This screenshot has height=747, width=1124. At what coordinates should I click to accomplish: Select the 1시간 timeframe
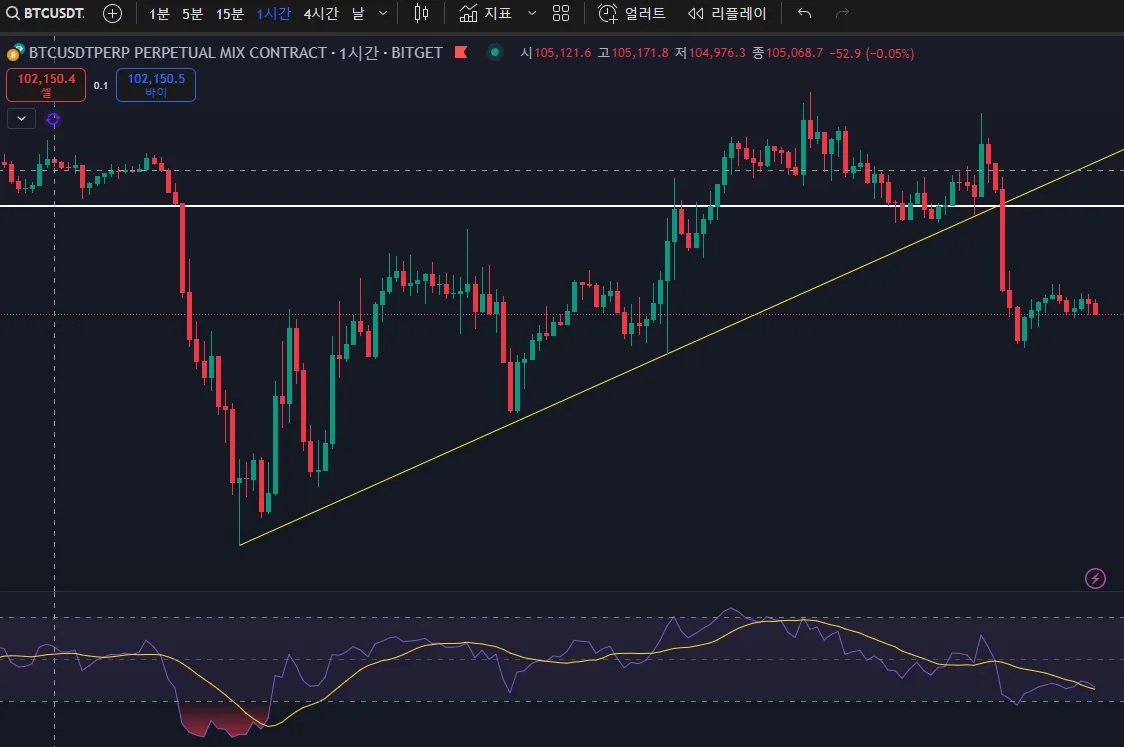[274, 14]
